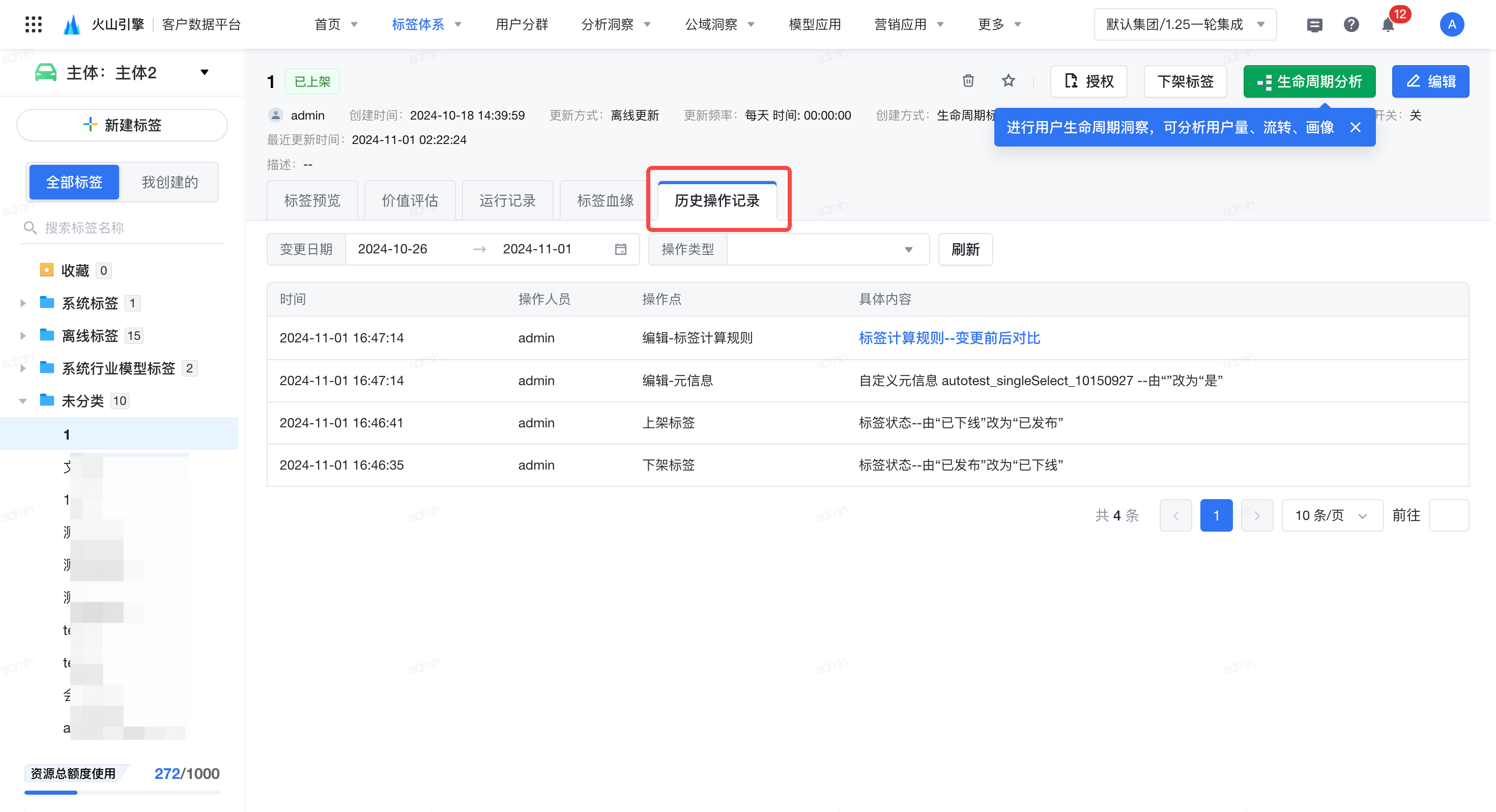Click the 上架标签 operation cell
The width and height of the screenshot is (1496, 812).
click(x=668, y=422)
